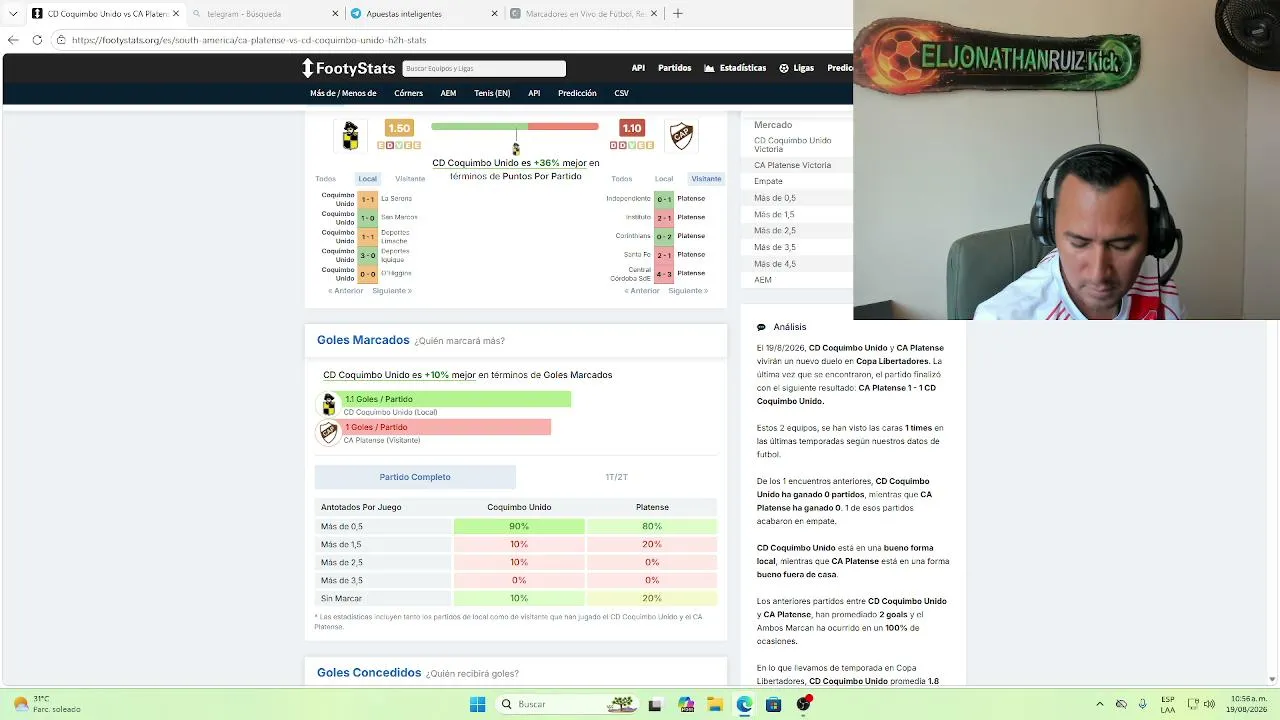Screen dimensions: 1280x720
Task: Click the CA Platense team crest
Action: click(681, 135)
